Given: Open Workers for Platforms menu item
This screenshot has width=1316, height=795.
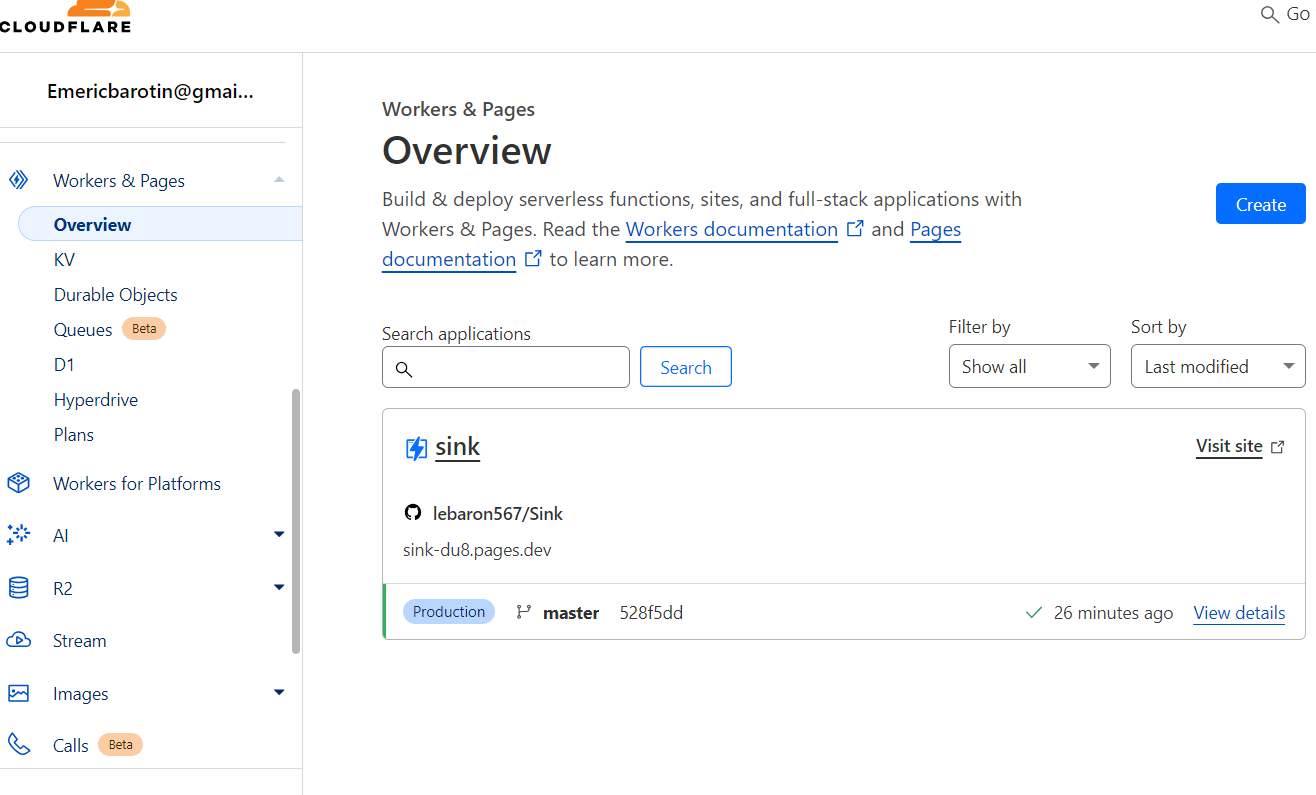Looking at the screenshot, I should pyautogui.click(x=137, y=483).
